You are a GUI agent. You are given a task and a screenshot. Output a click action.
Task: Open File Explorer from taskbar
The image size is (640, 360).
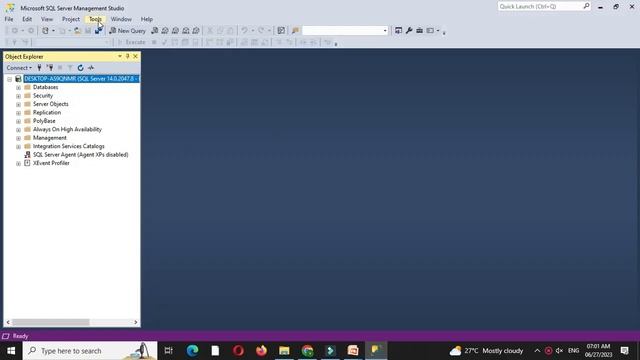click(284, 351)
